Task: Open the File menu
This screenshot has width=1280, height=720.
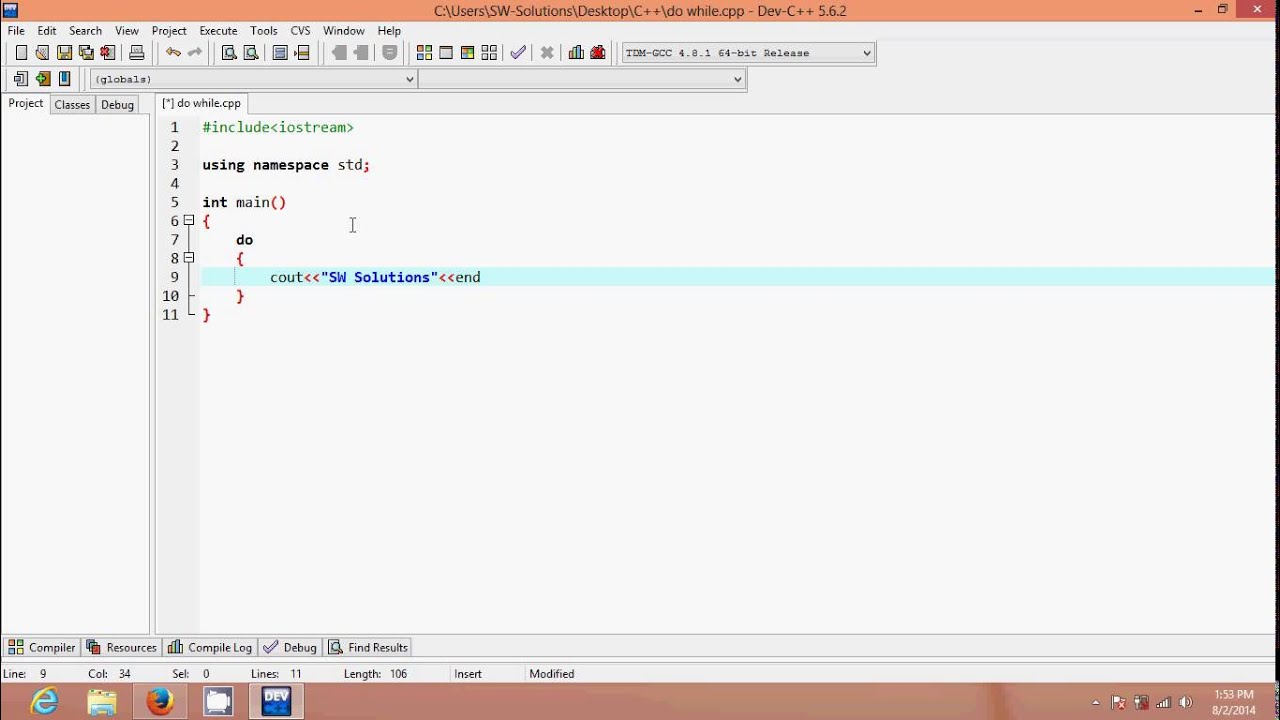Action: (16, 31)
